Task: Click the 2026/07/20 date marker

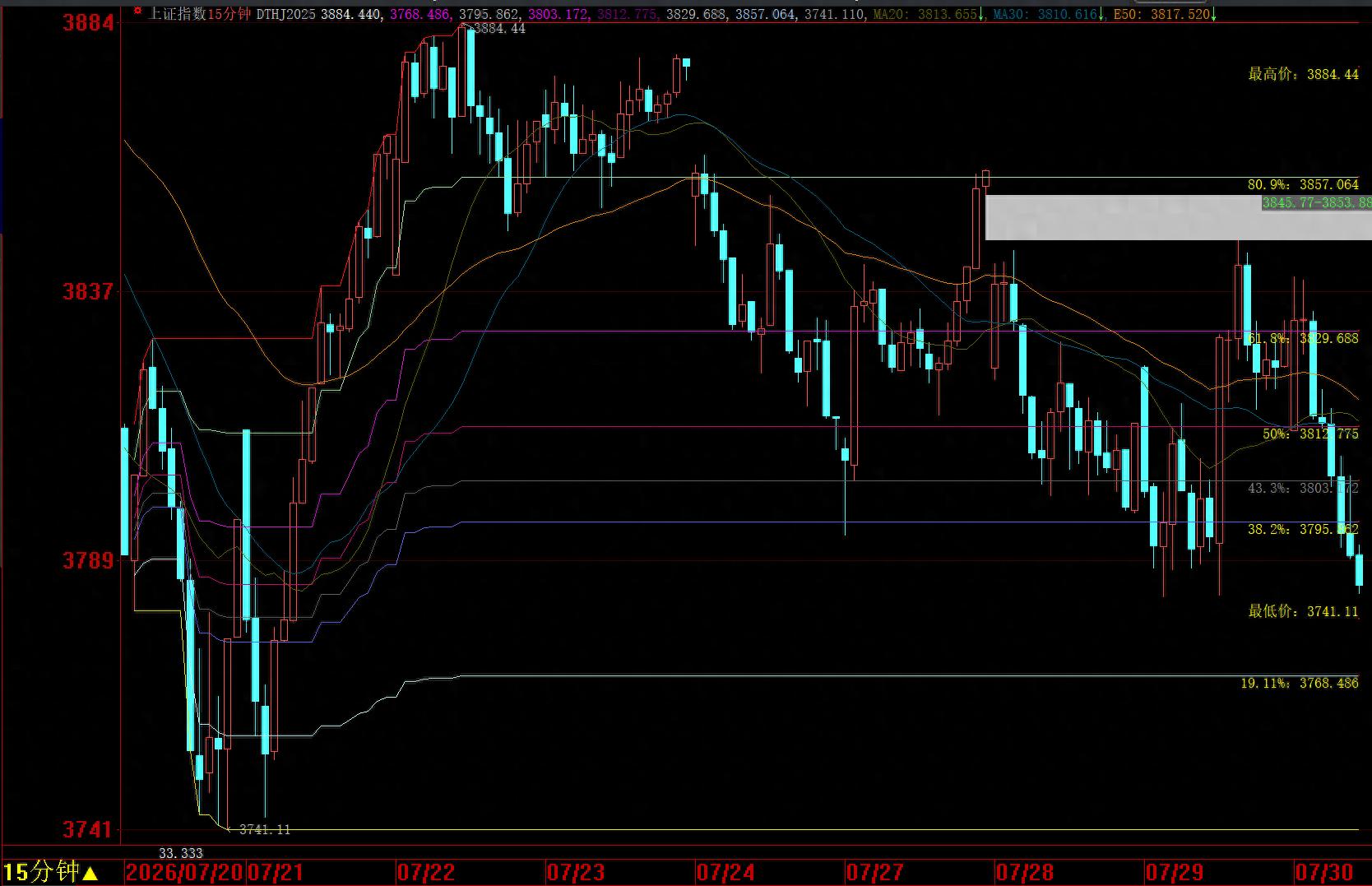Action: coord(185,872)
